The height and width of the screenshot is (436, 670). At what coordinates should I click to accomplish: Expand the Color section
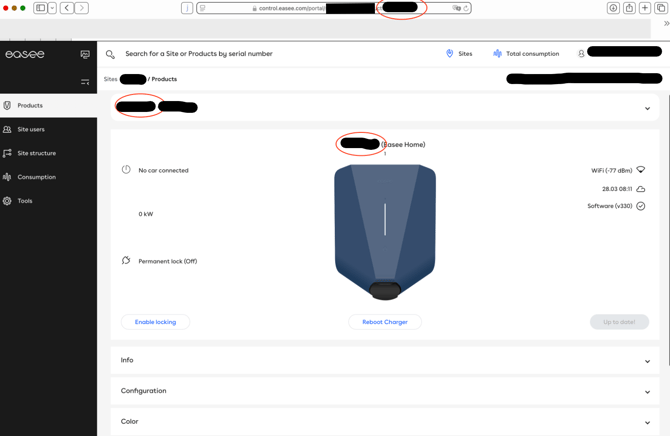(647, 422)
